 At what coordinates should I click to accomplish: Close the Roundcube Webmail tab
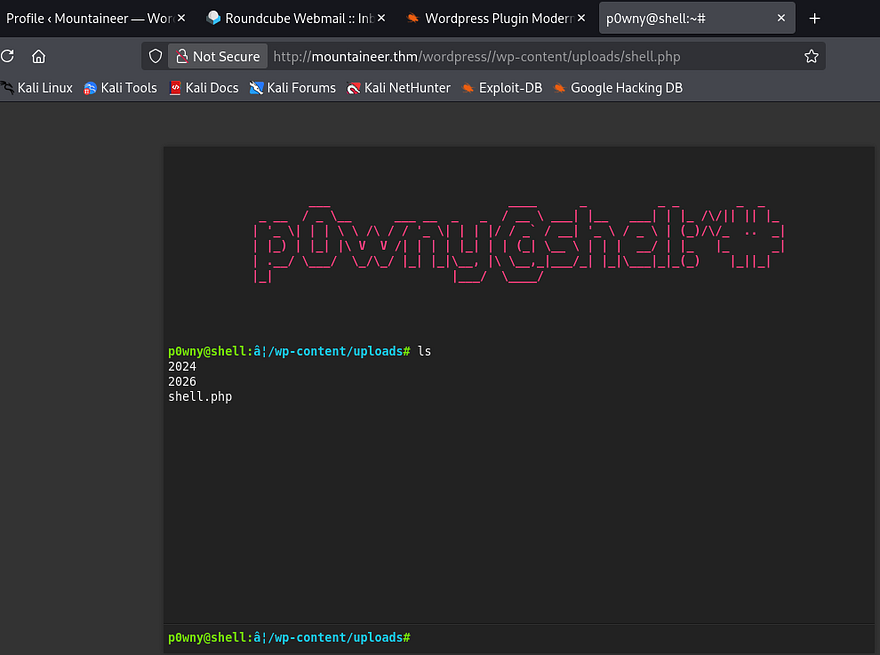[381, 18]
